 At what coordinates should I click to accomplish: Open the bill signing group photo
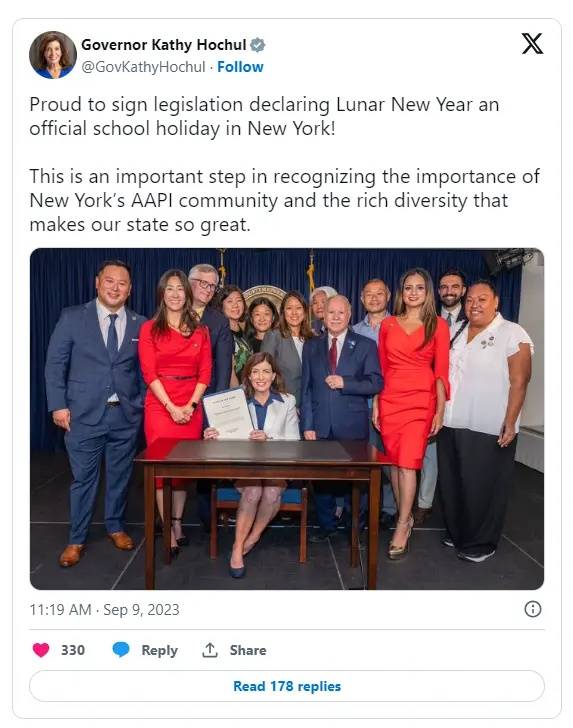286,419
